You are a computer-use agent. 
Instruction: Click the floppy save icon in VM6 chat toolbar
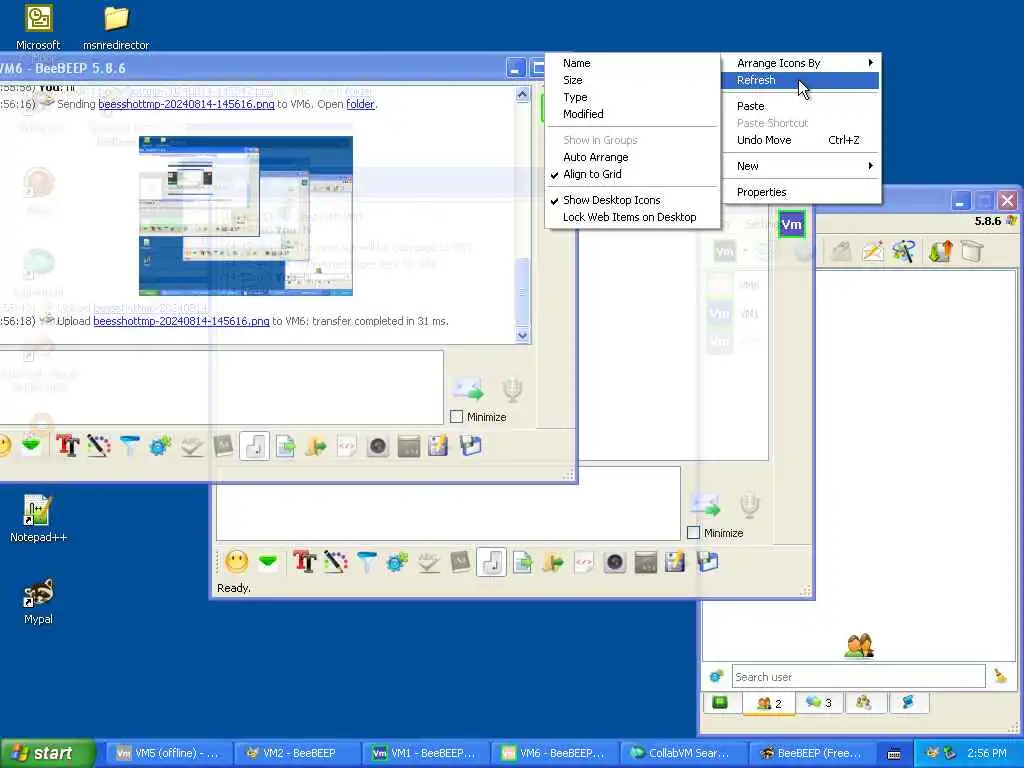tap(439, 446)
